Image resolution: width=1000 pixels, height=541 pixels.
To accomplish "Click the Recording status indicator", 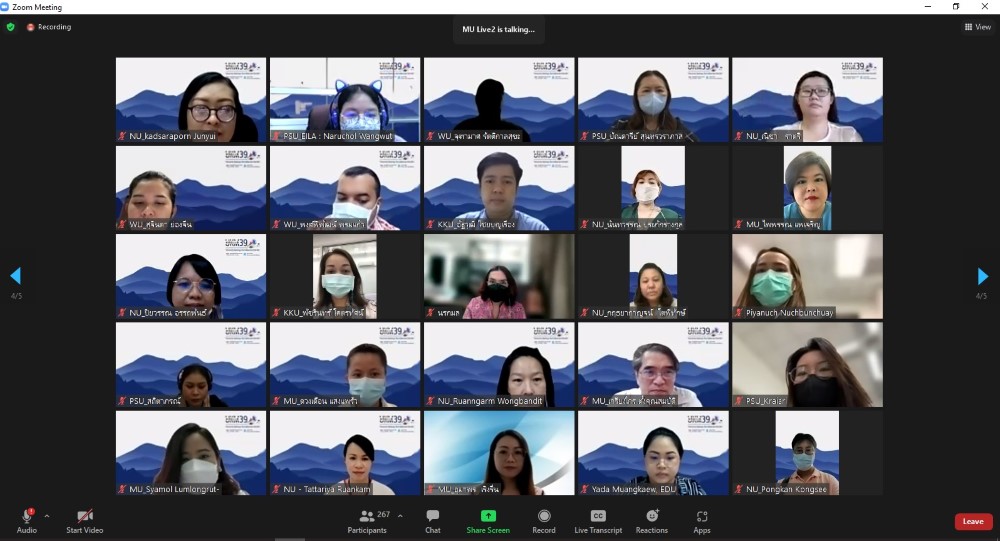I will tap(49, 27).
